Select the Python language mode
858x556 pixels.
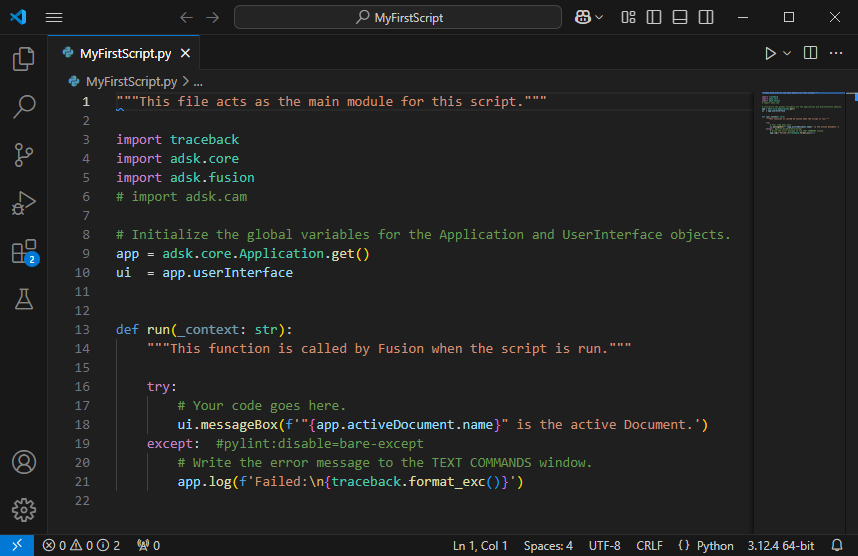pos(715,546)
